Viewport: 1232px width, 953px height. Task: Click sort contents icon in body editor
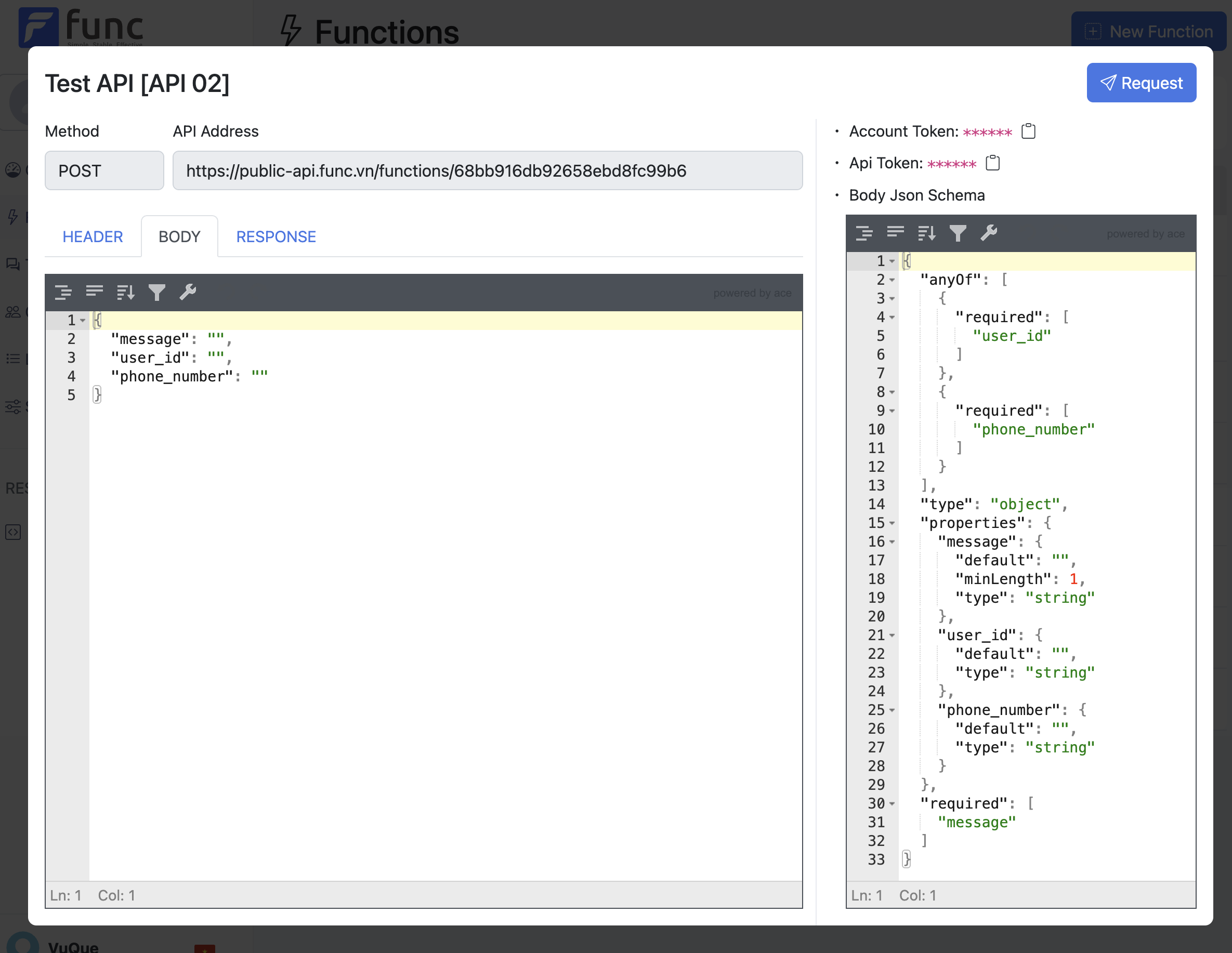(125, 292)
